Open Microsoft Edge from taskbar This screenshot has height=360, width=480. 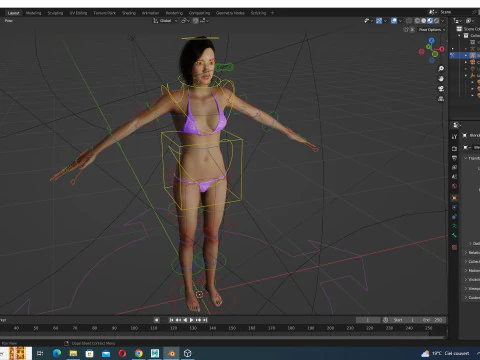(57, 353)
